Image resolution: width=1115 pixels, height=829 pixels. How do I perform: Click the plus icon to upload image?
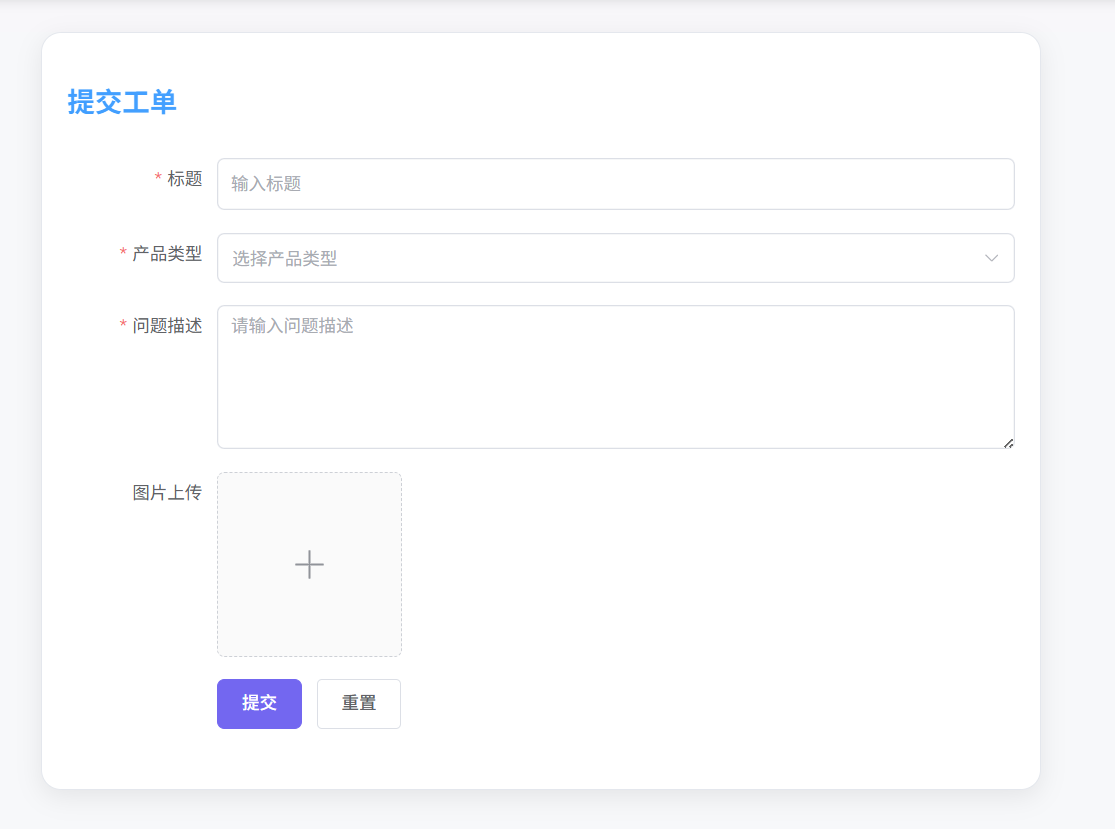click(x=309, y=565)
